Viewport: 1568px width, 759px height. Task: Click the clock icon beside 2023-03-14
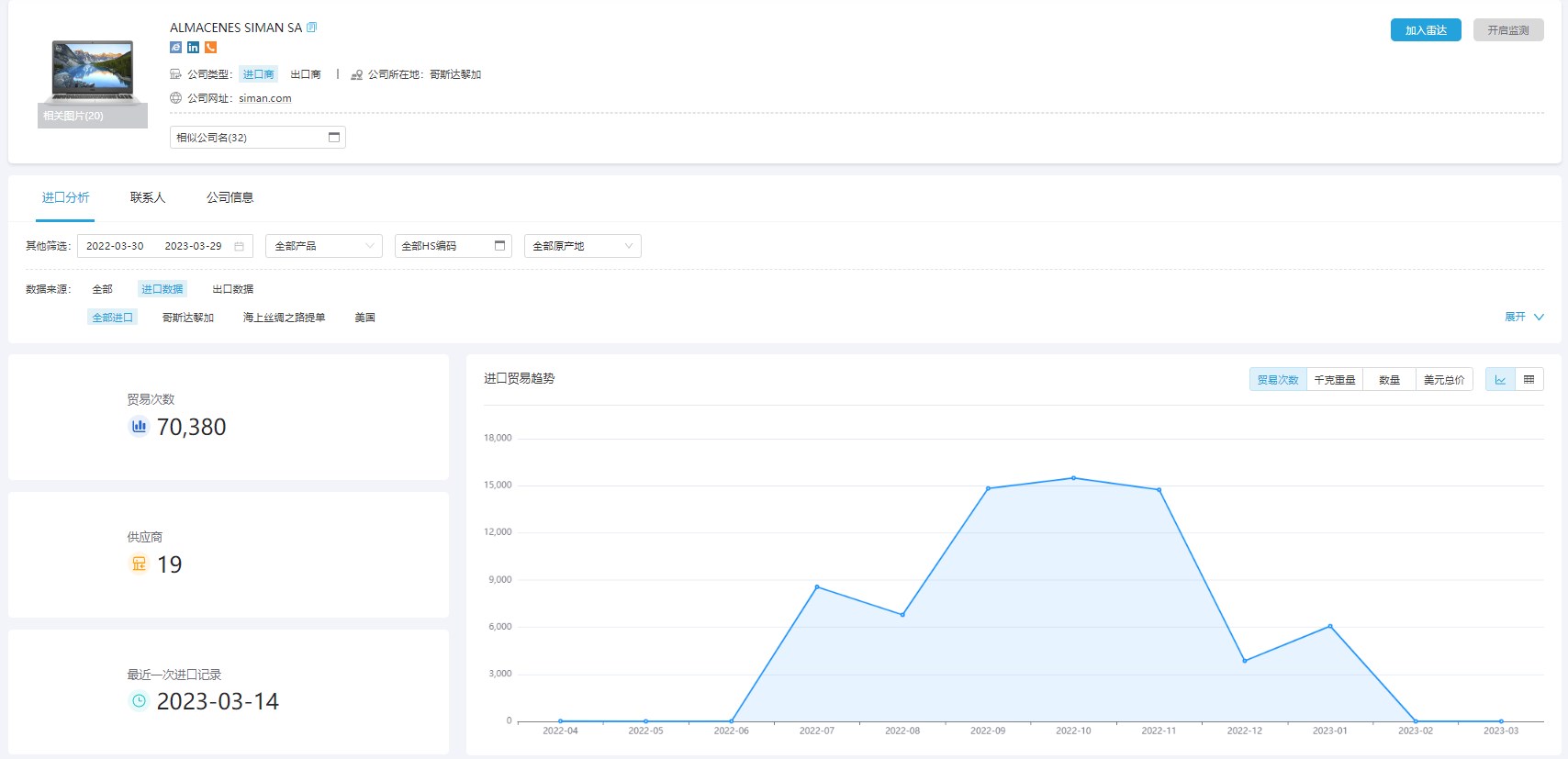pos(139,701)
